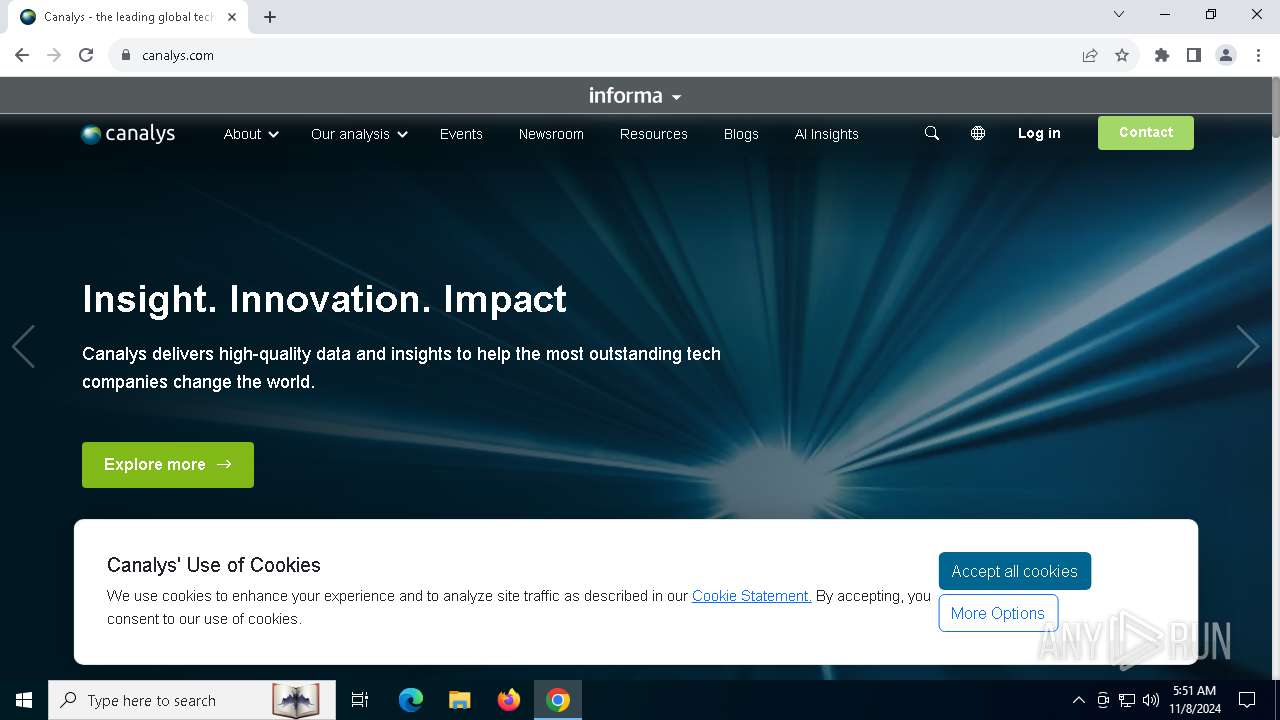Open the tab search chevron

click(1119, 14)
